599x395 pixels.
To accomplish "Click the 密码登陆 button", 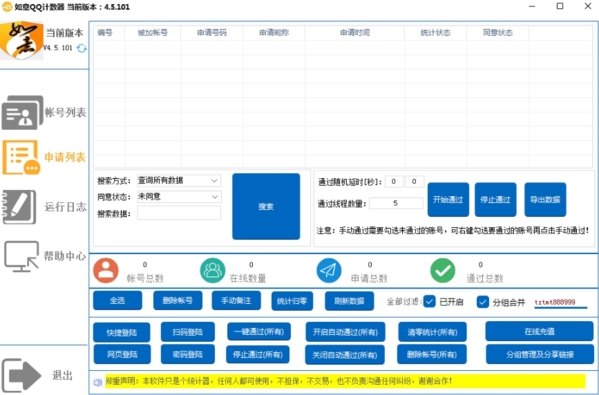I will 188,355.
